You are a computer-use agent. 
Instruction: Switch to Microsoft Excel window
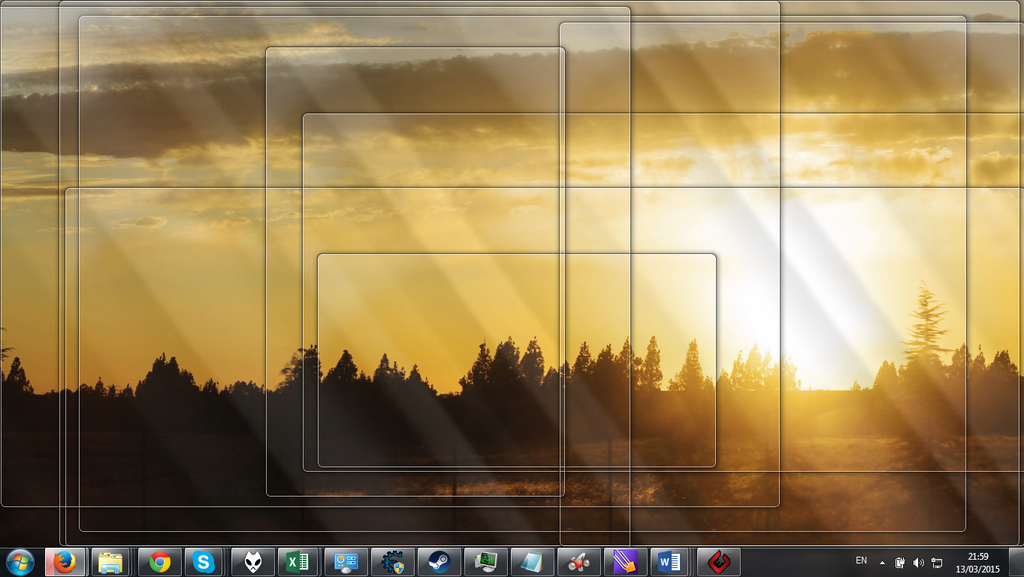tap(297, 562)
